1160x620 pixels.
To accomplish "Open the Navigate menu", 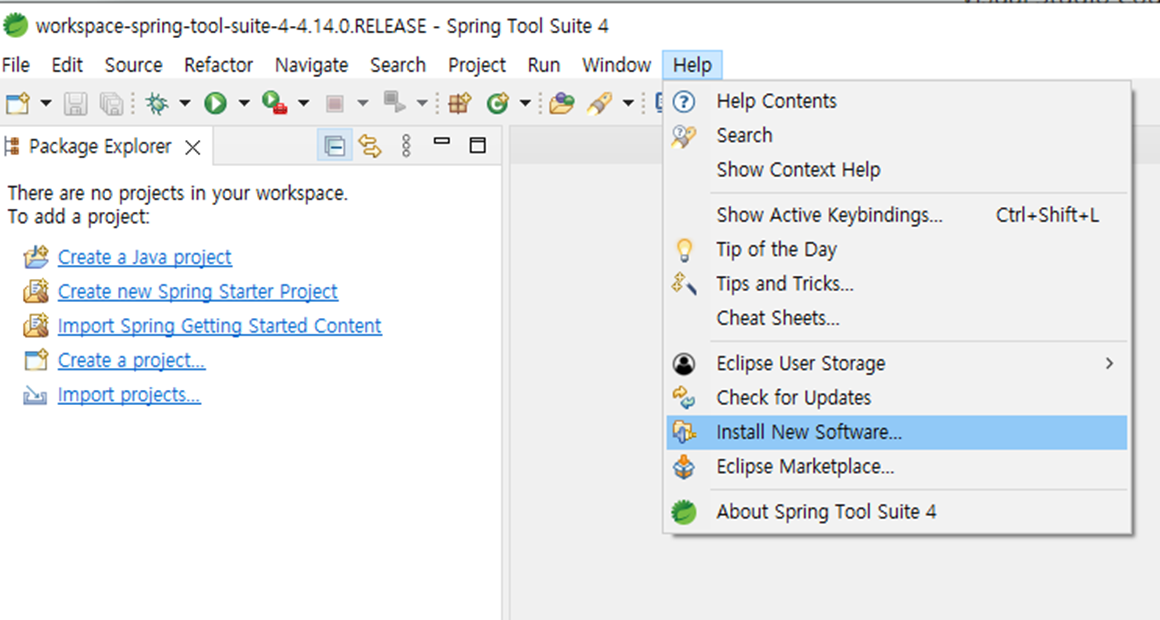I will coord(311,65).
